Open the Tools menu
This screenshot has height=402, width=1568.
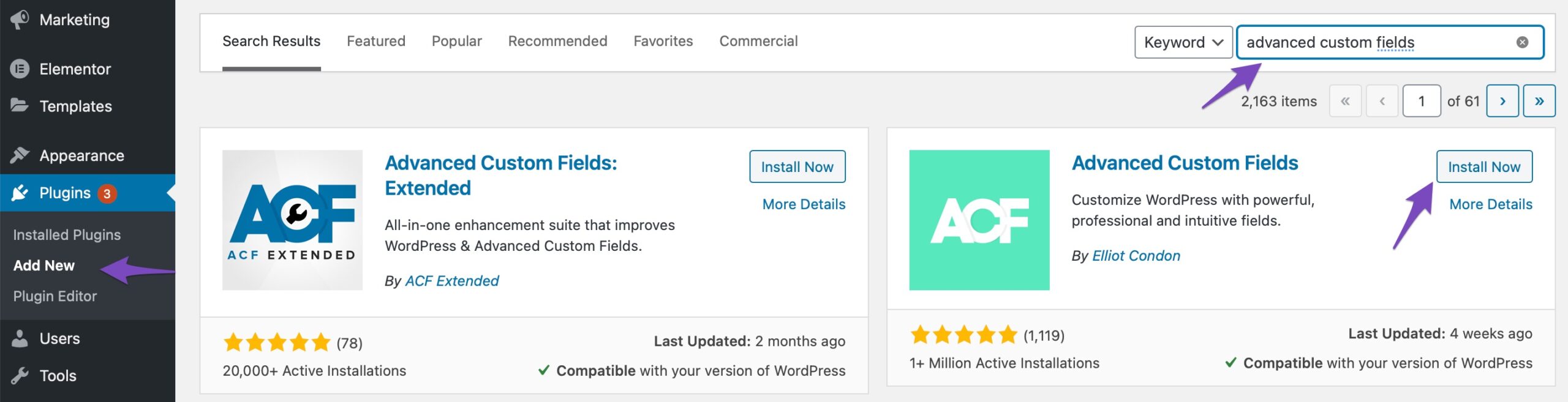click(x=88, y=376)
